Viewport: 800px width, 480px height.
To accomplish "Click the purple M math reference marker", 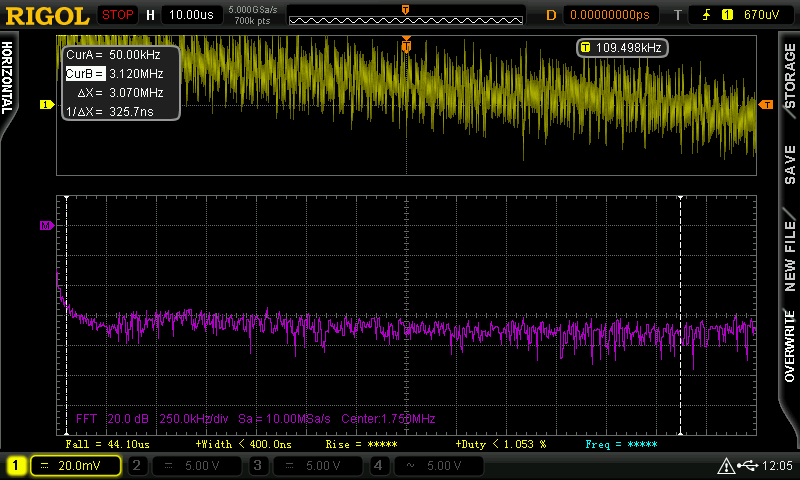I will point(47,225).
